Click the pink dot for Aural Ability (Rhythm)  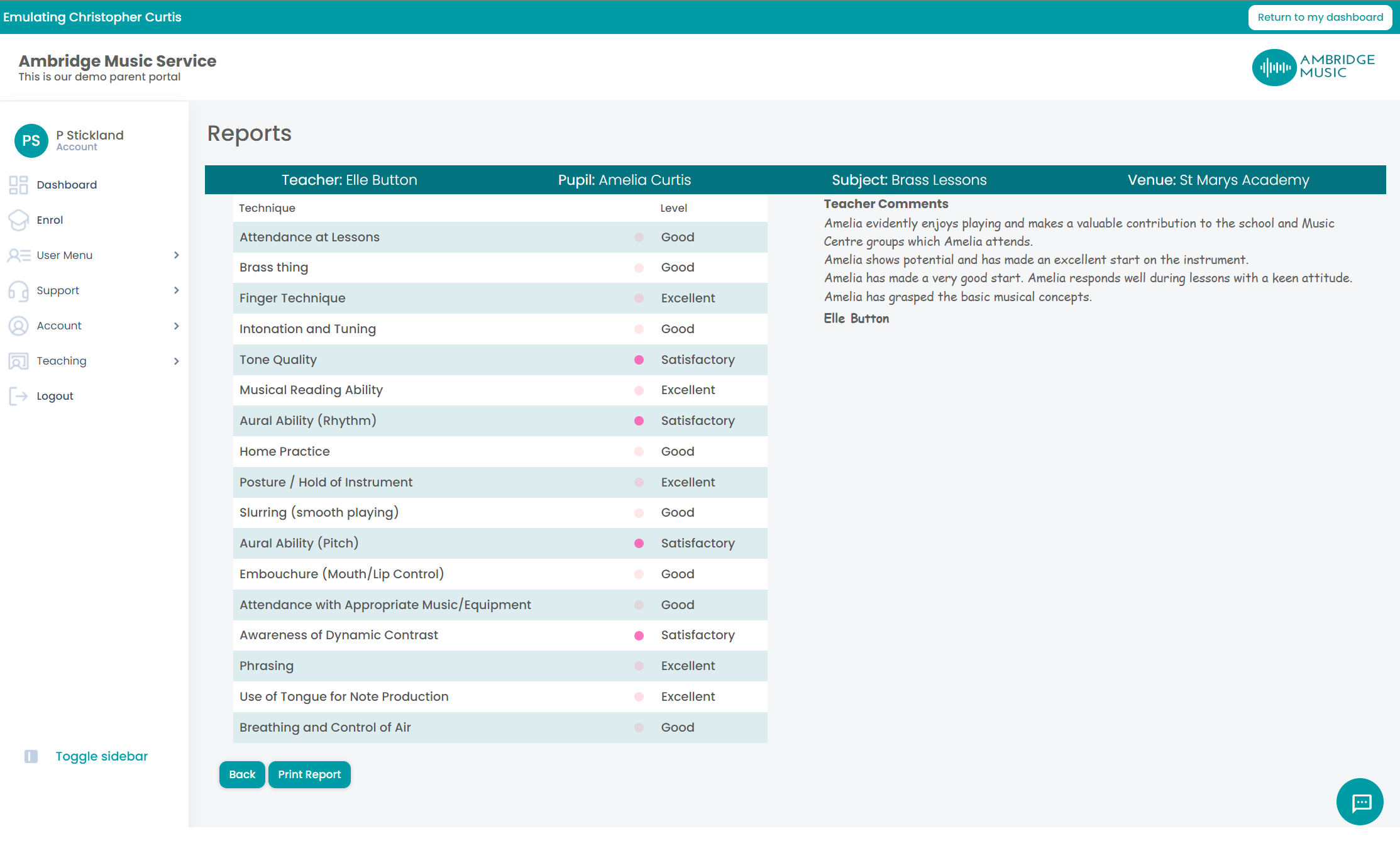click(x=639, y=421)
